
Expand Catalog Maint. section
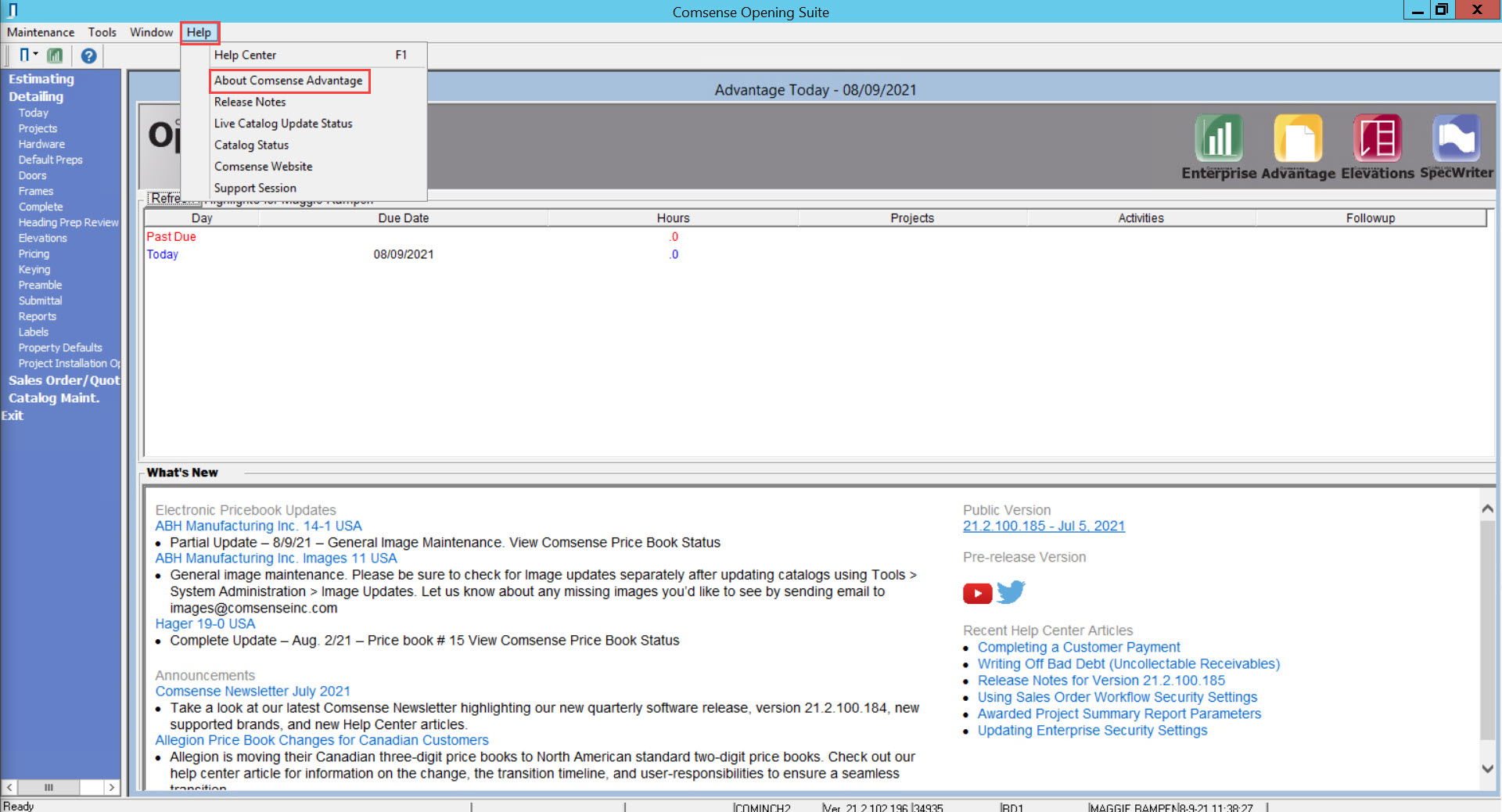click(x=54, y=397)
